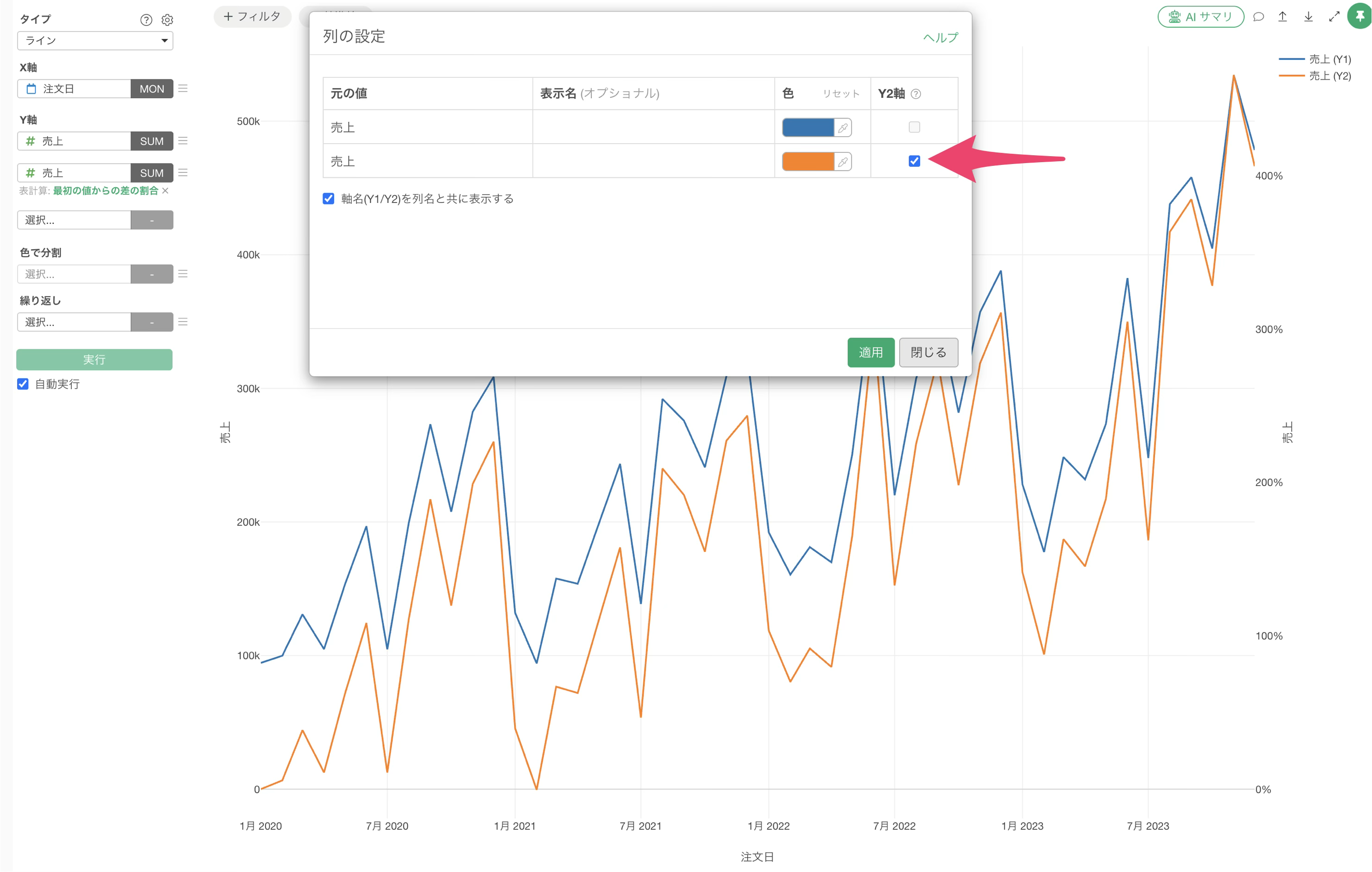Open chart settings gear icon

click(x=167, y=20)
